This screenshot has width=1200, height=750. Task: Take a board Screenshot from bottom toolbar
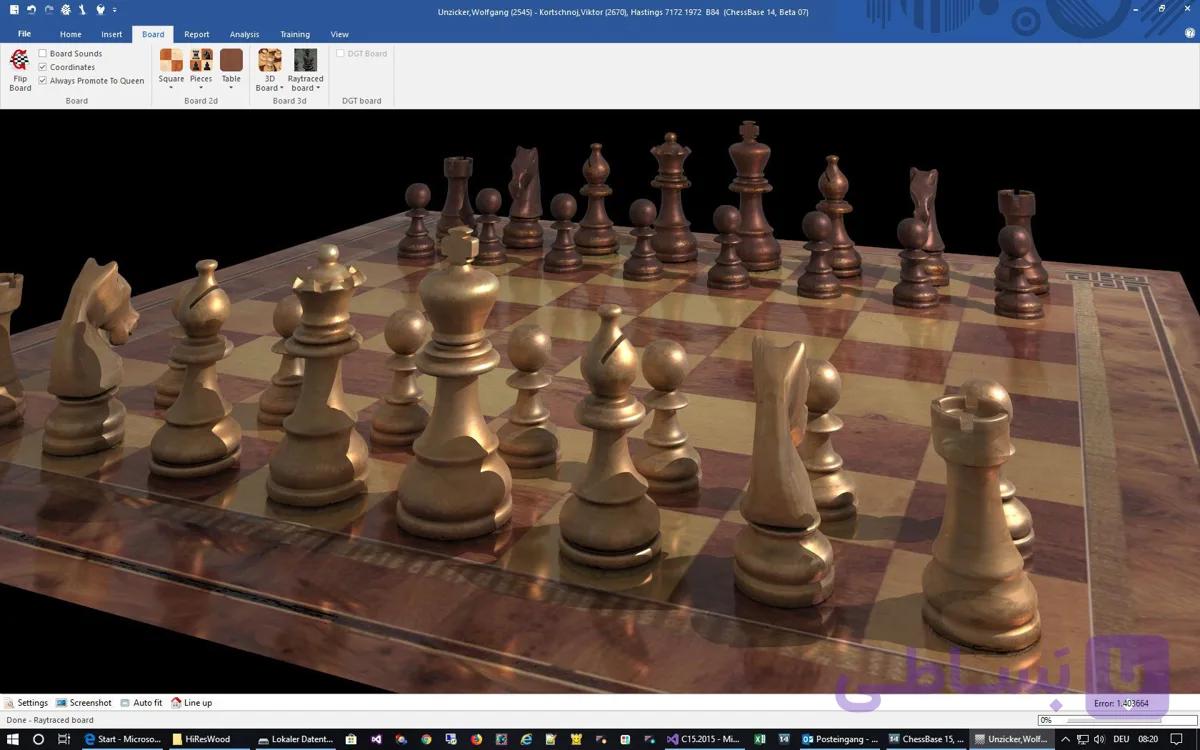point(84,703)
